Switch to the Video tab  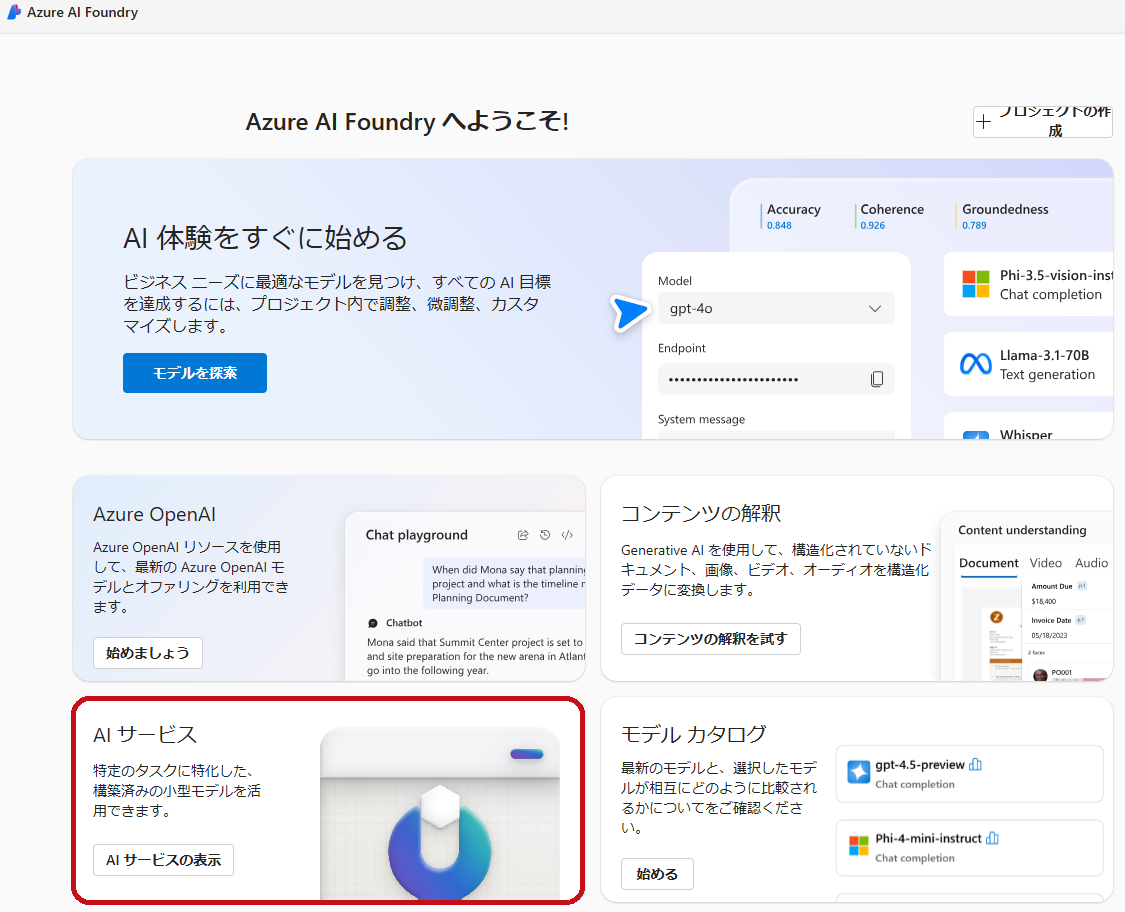click(1045, 563)
